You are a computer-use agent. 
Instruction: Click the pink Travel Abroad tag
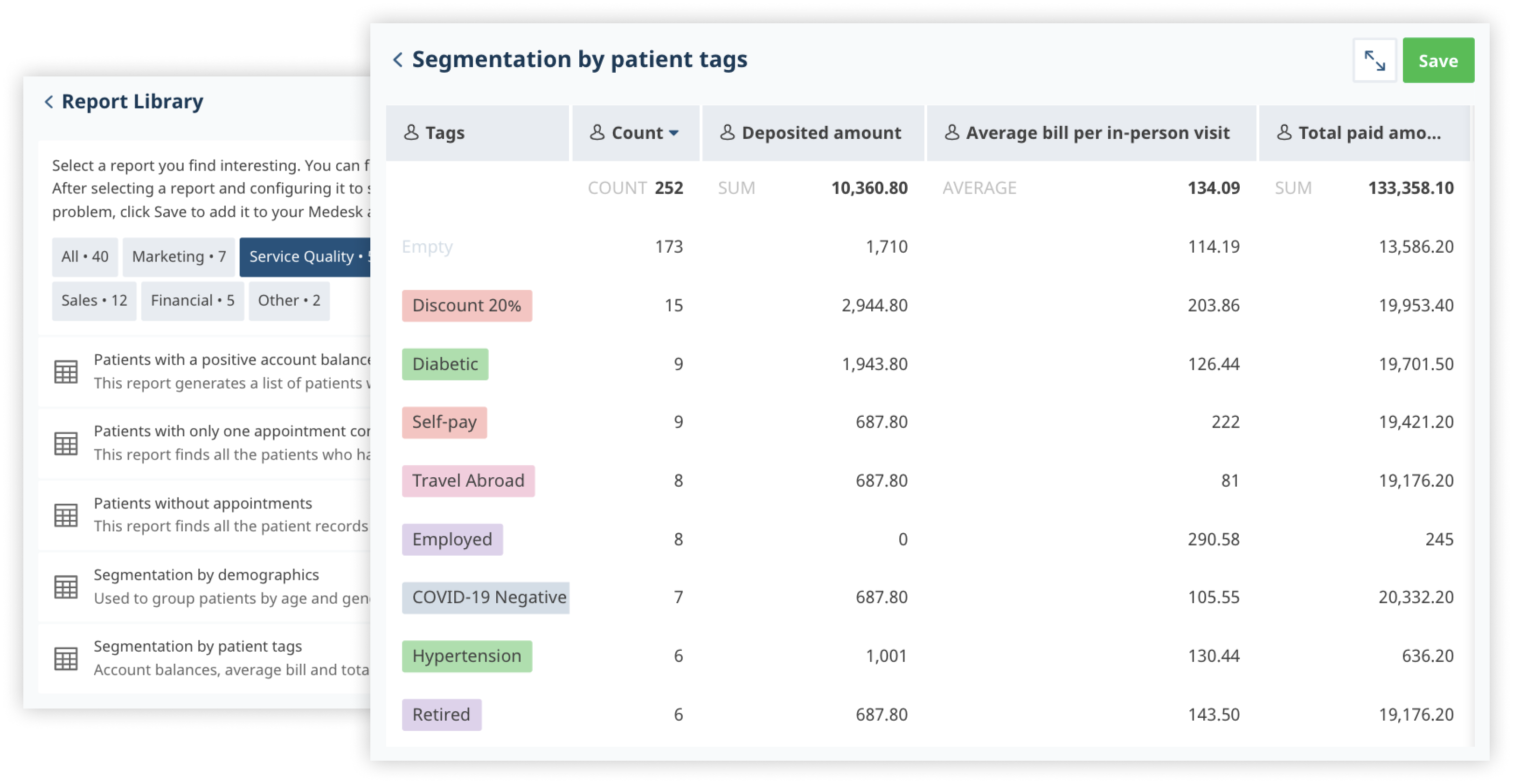(468, 481)
